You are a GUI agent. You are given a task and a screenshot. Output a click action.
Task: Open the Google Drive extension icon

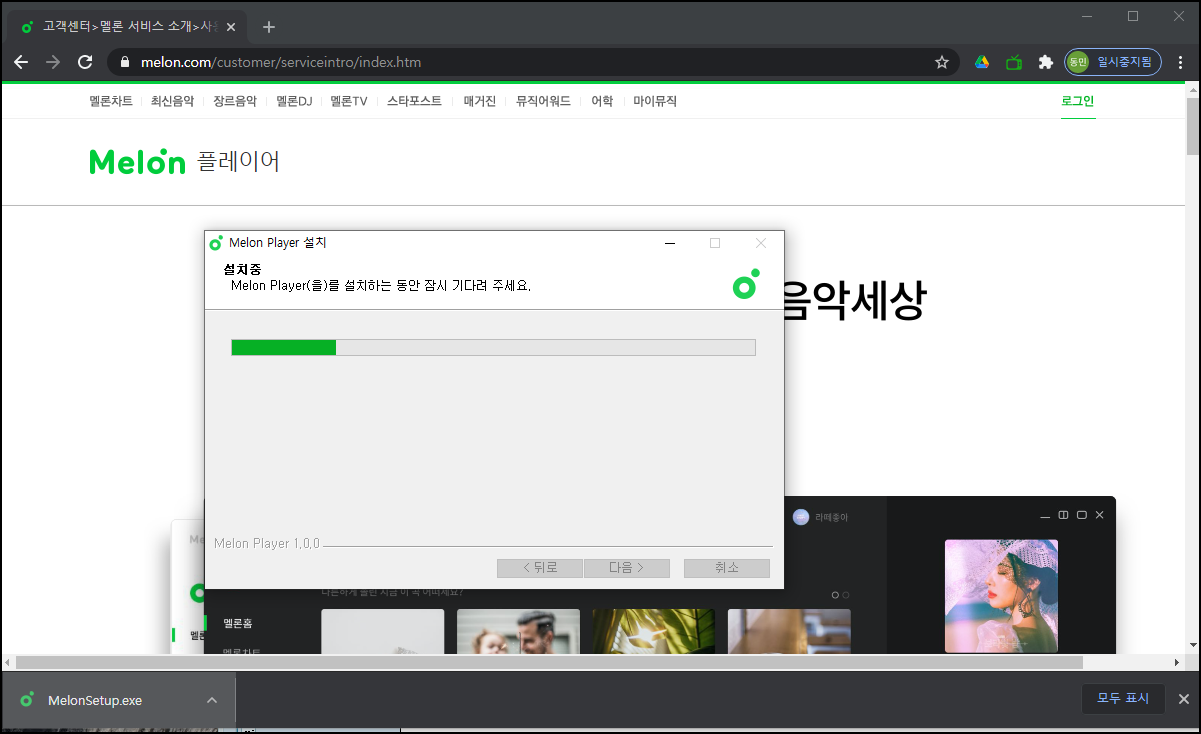pyautogui.click(x=982, y=62)
